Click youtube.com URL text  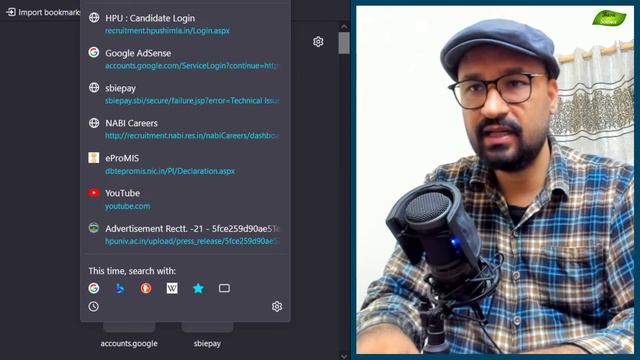pyautogui.click(x=127, y=206)
